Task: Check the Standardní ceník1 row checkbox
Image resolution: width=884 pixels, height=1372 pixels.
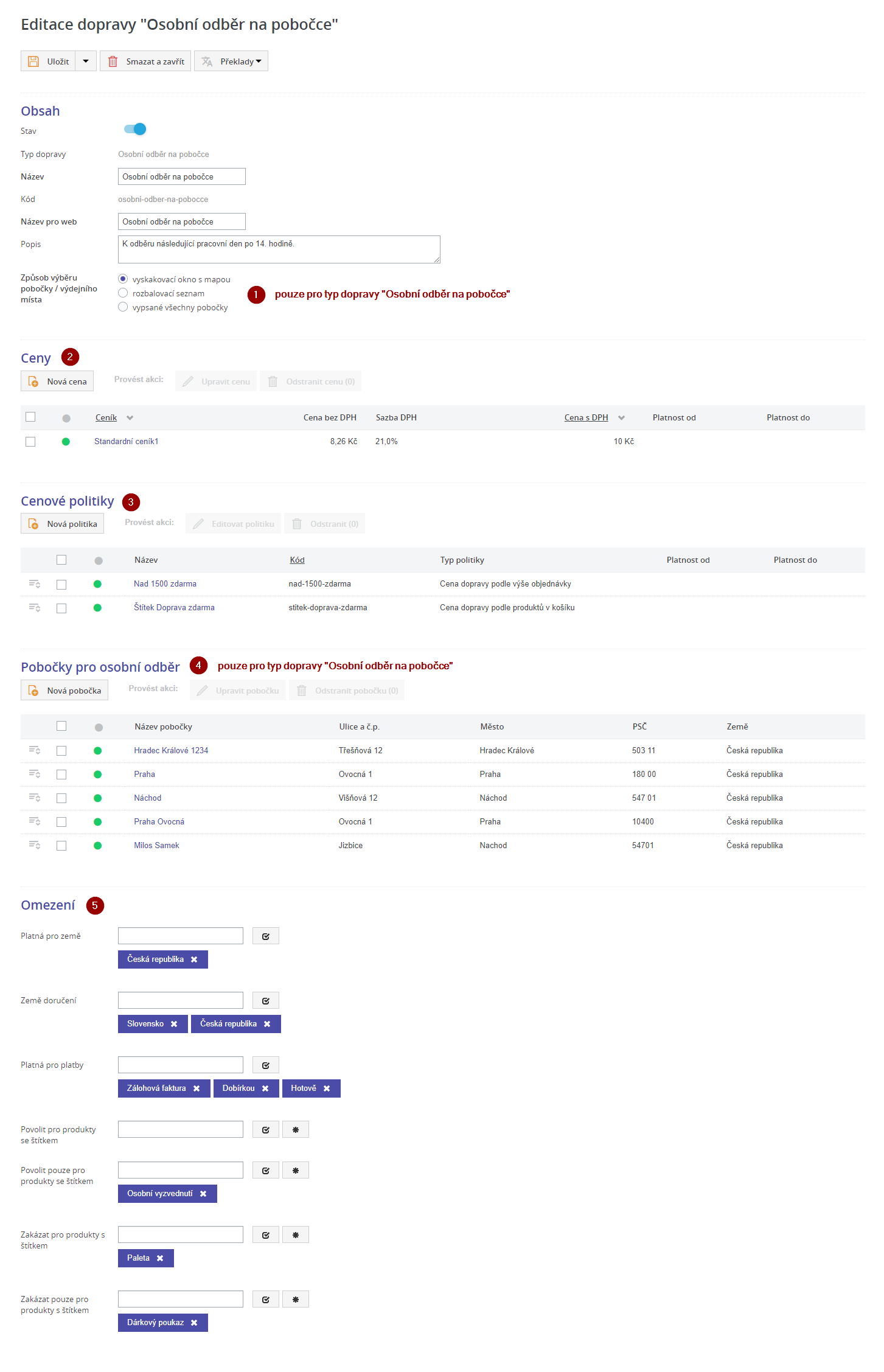Action: pos(30,442)
